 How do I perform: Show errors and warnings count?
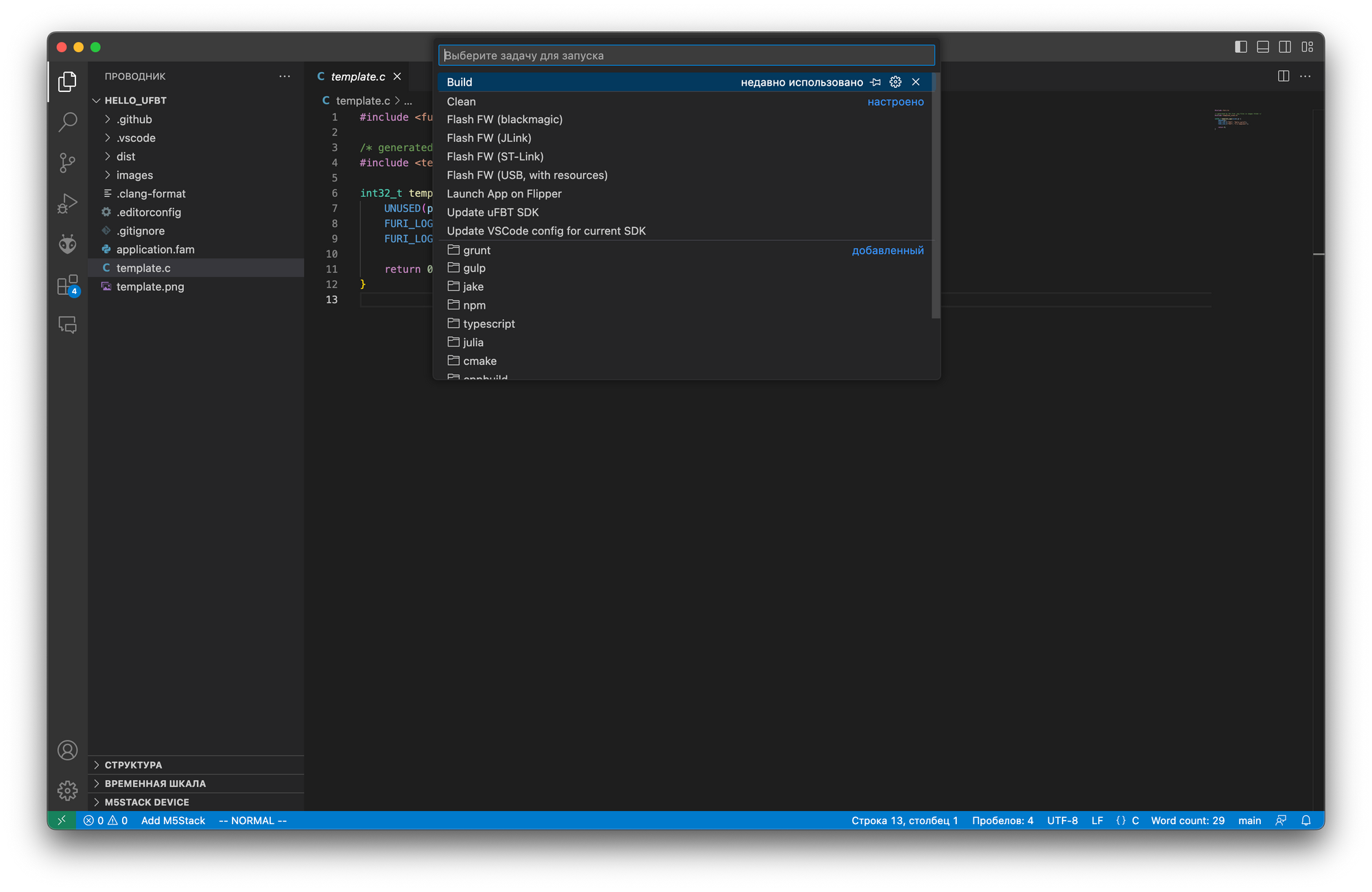106,820
